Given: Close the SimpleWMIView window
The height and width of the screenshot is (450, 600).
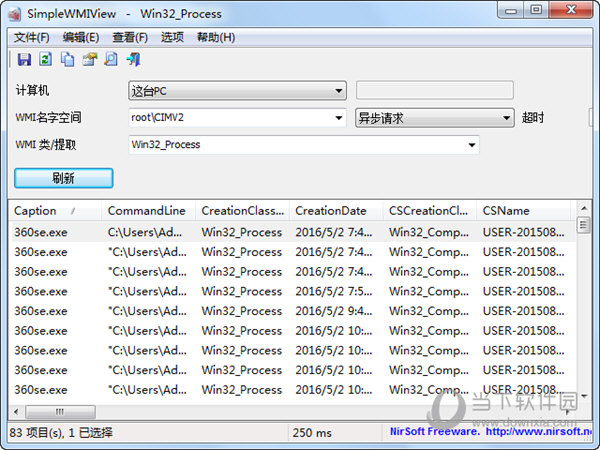Looking at the screenshot, I should (571, 10).
